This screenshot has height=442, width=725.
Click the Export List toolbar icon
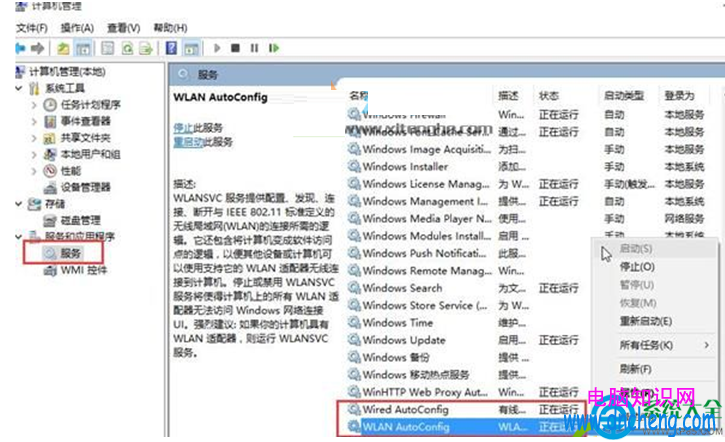click(x=146, y=48)
